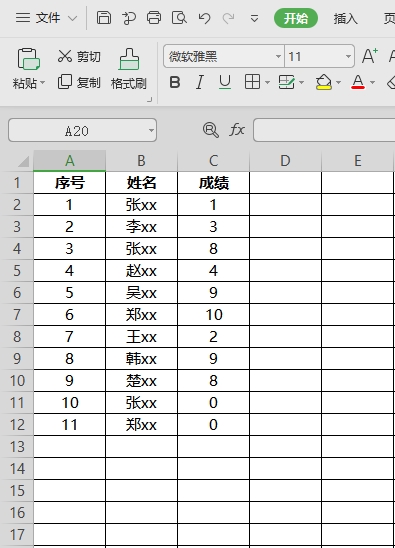
Task: Toggle Bold formatting
Action: click(x=175, y=82)
